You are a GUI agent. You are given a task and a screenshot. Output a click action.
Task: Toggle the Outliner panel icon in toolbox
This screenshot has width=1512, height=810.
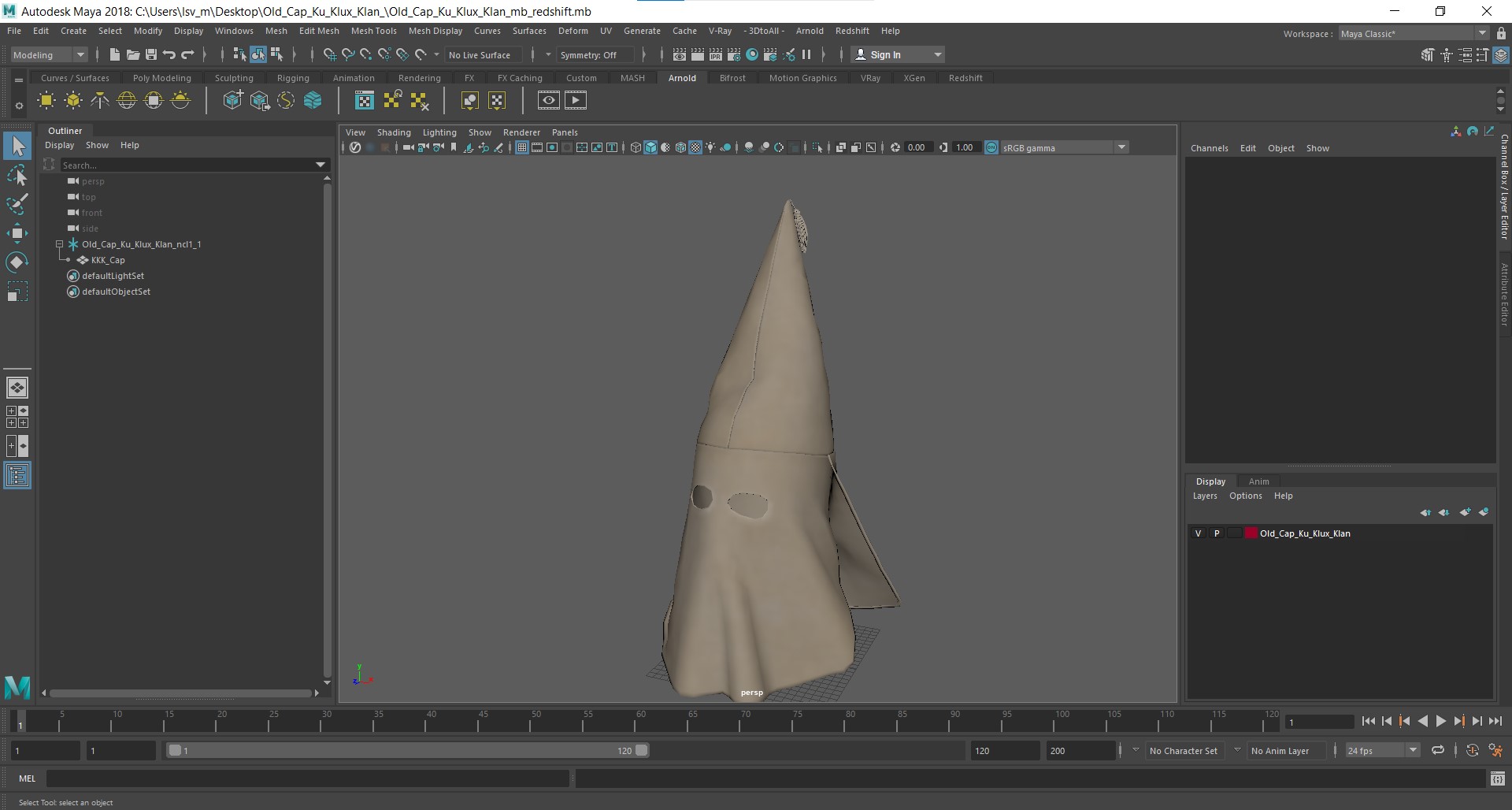[x=17, y=476]
